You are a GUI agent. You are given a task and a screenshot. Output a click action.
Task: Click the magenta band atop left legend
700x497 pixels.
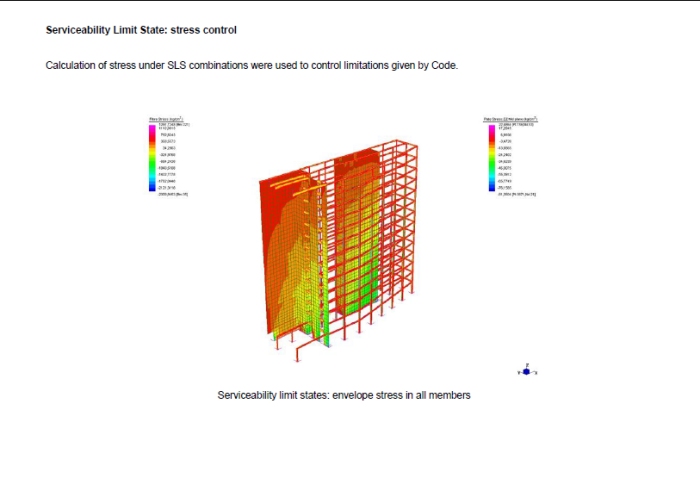click(152, 129)
